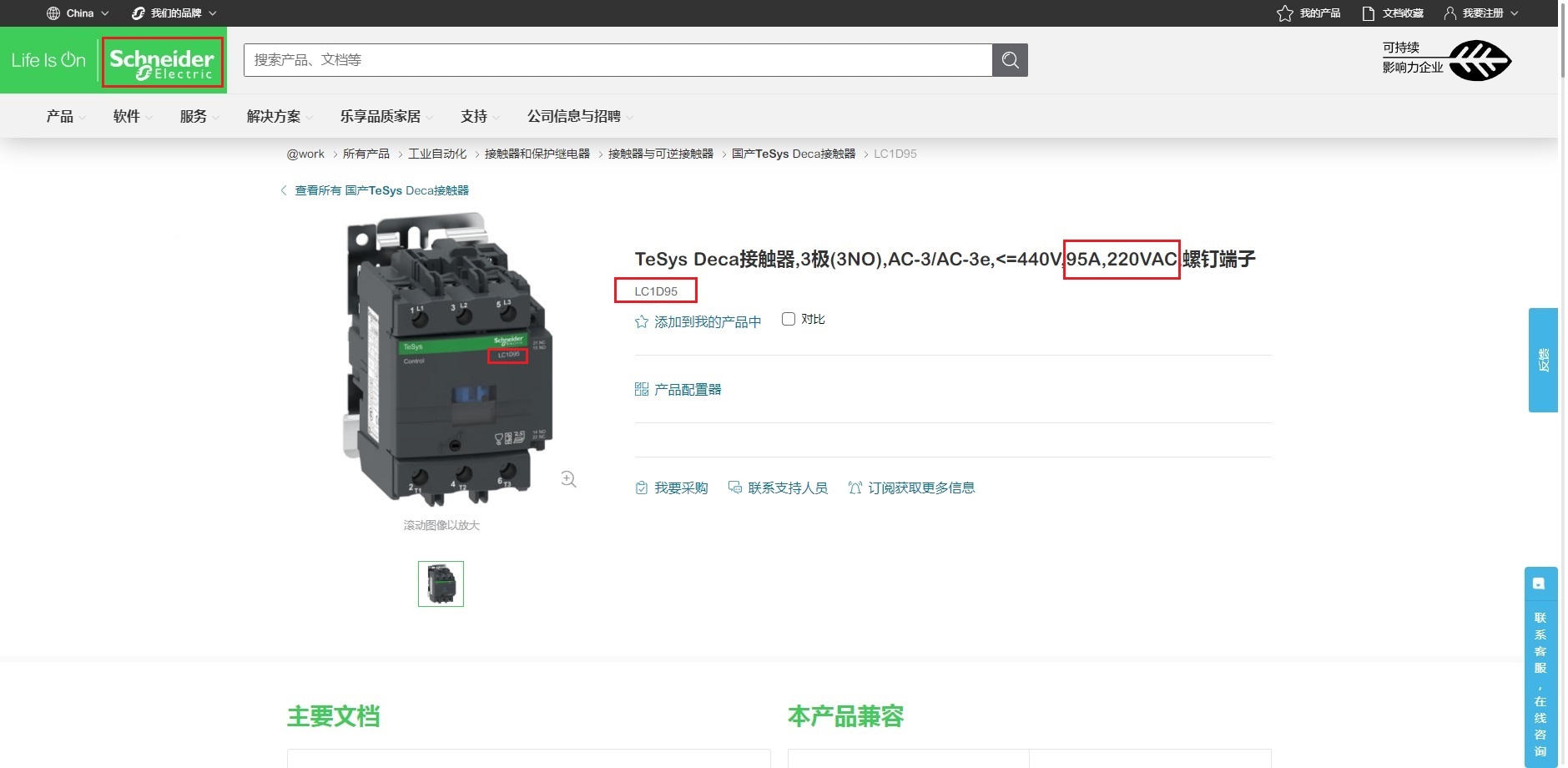This screenshot has height=768, width=1568.
Task: Open 查看所有 国产TeSys Deca接触器 link
Action: (x=382, y=190)
